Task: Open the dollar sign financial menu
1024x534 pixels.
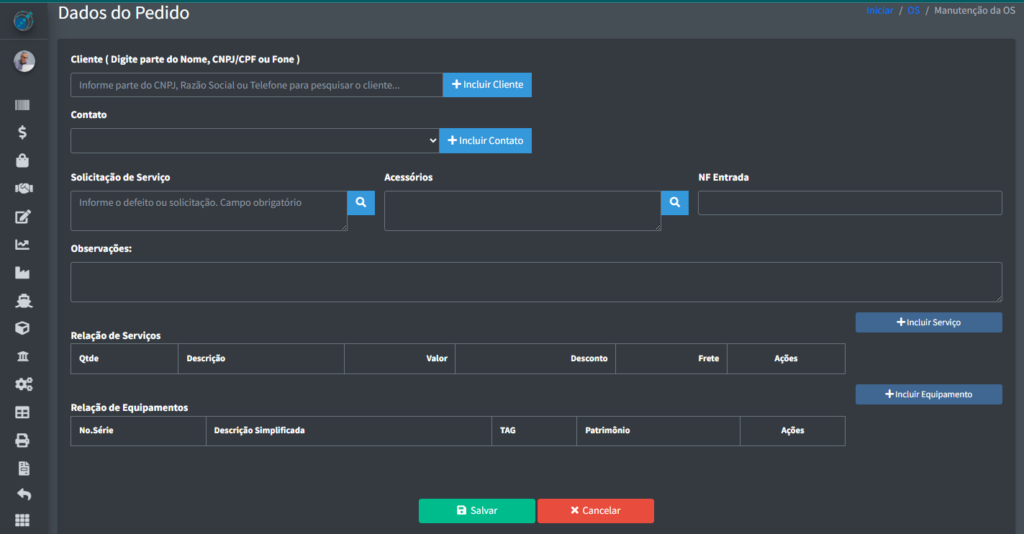Action: click(x=22, y=132)
